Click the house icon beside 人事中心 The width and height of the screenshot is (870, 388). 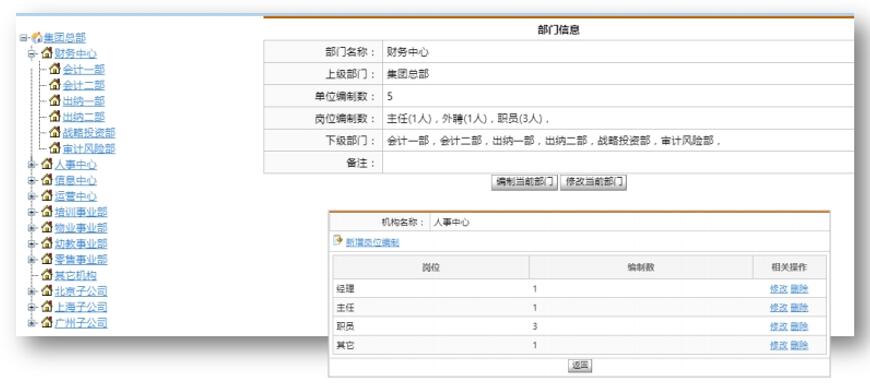pos(47,164)
